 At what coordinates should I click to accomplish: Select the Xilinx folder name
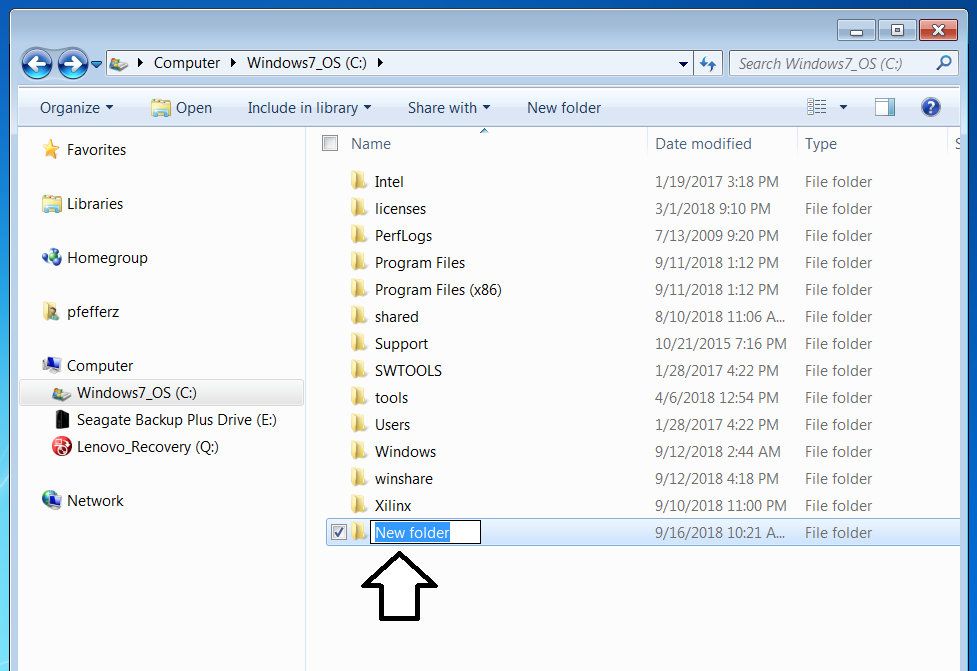point(393,505)
